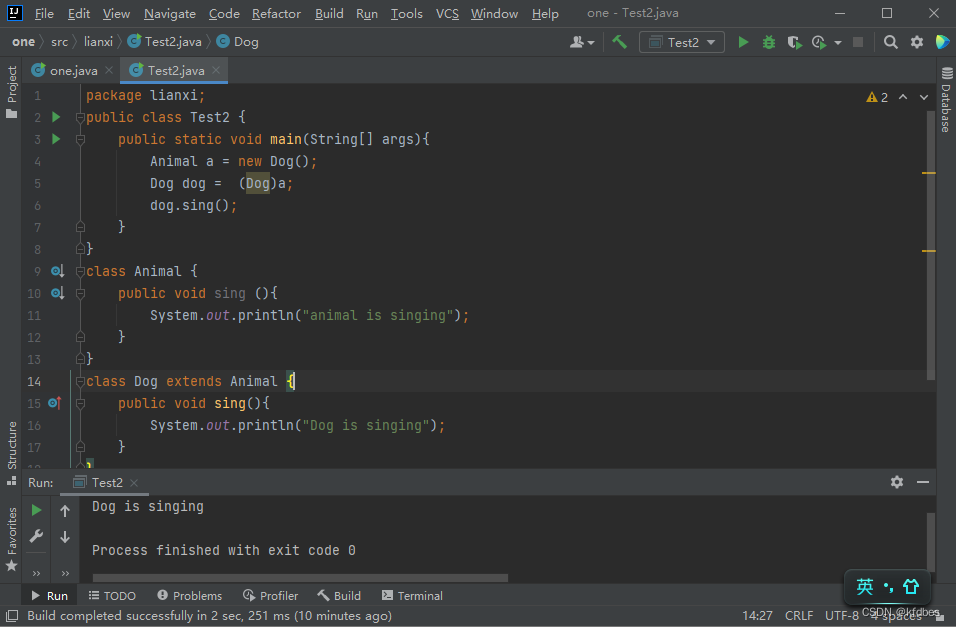Collapse the Animal class fold marker

[x=80, y=271]
